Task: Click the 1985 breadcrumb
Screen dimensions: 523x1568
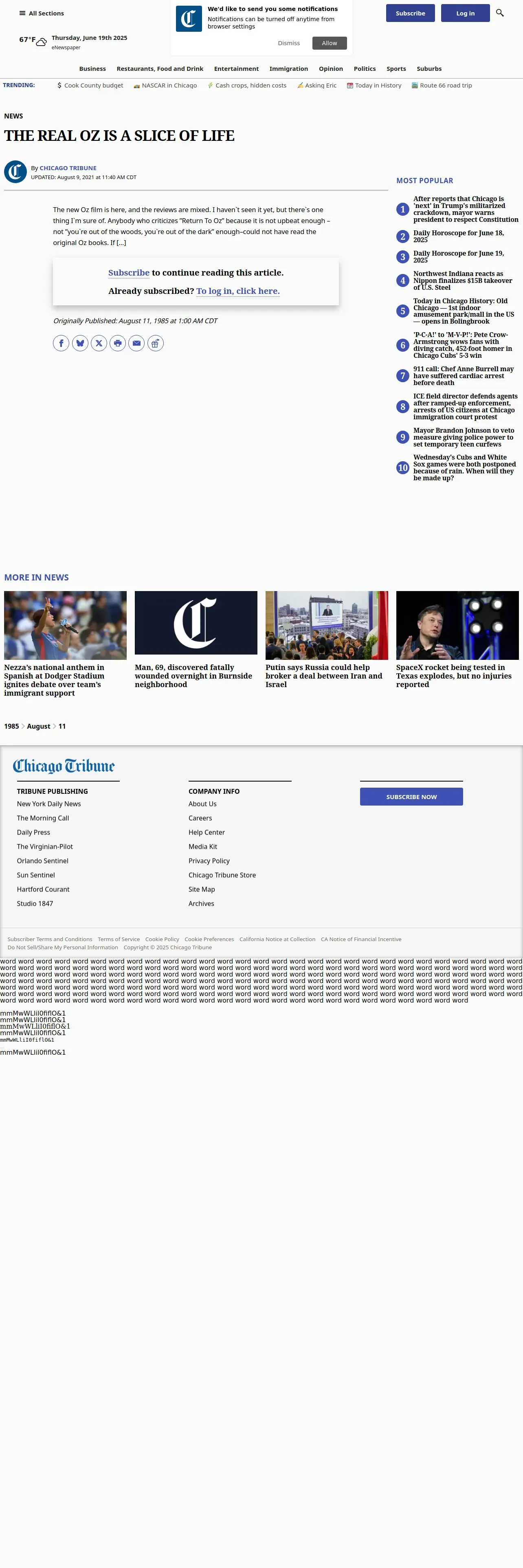Action: point(11,726)
